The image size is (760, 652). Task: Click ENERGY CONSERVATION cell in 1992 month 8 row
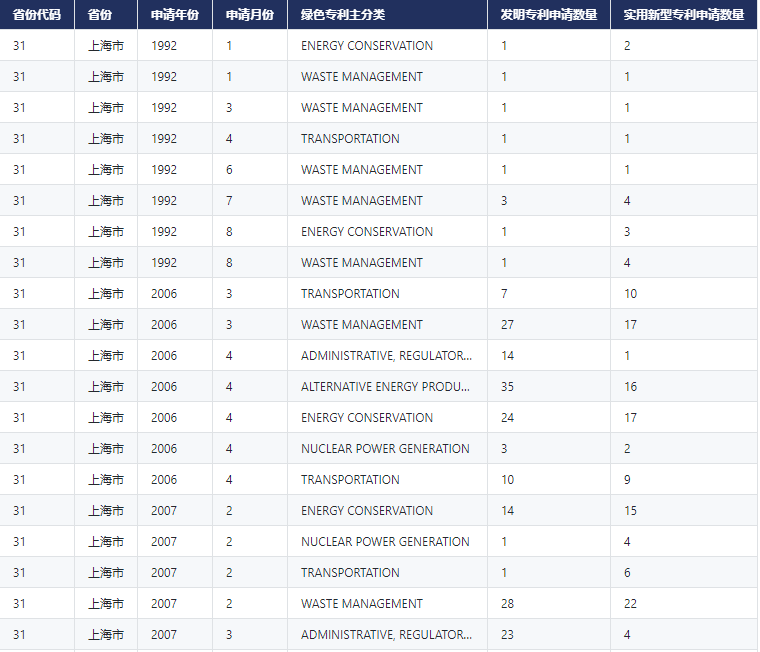pyautogui.click(x=387, y=232)
